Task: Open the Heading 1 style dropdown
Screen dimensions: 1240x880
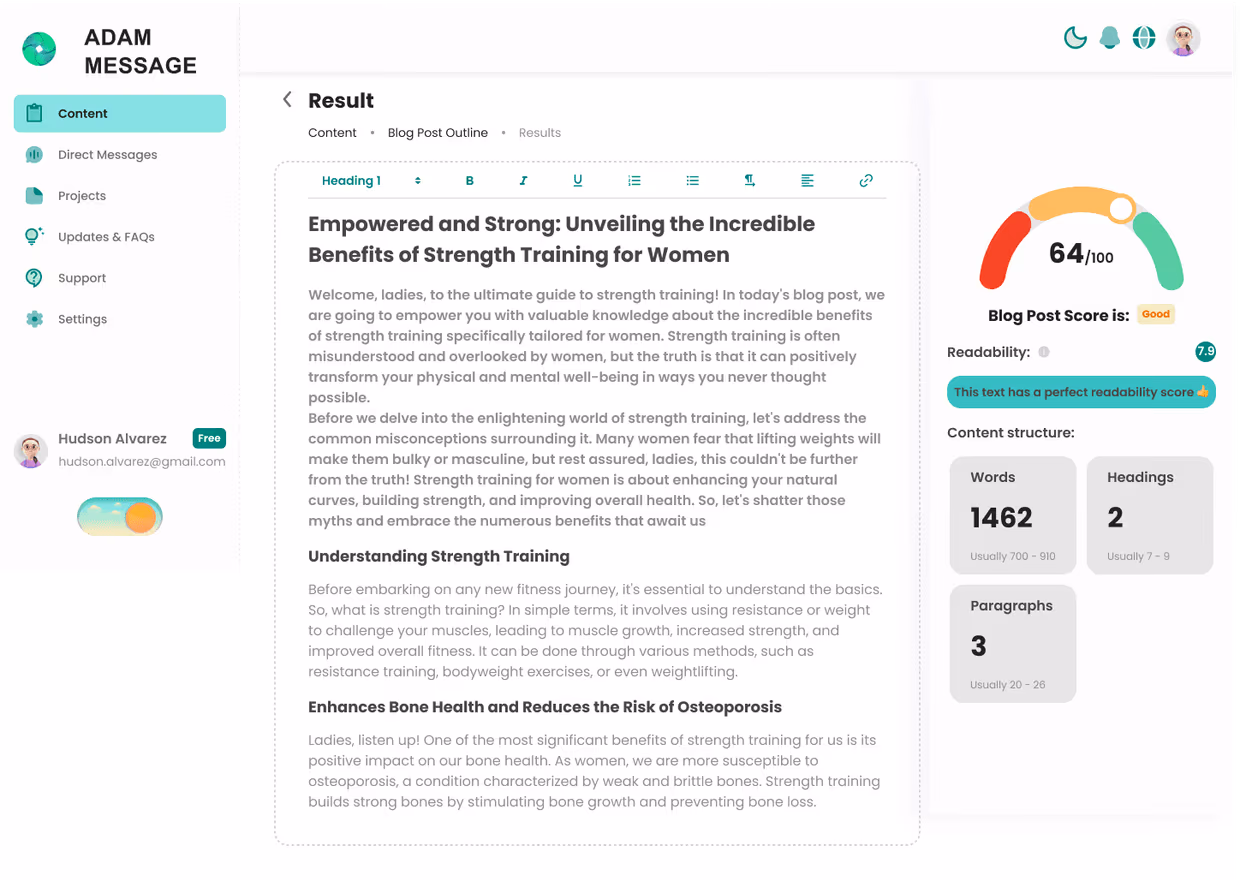Action: click(x=371, y=181)
